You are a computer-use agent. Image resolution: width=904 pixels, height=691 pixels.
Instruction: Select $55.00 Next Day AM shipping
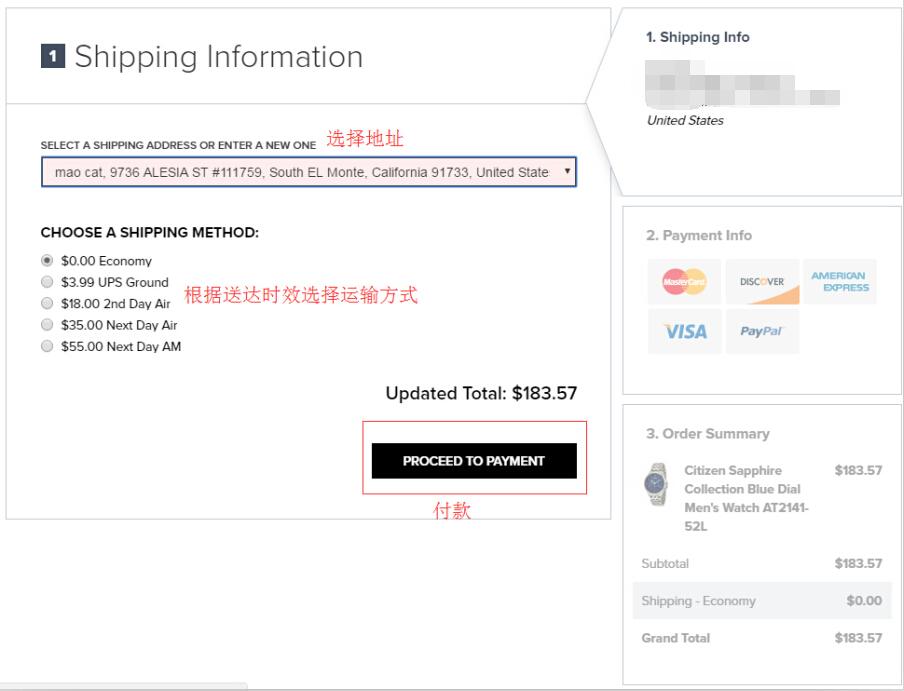[47, 346]
